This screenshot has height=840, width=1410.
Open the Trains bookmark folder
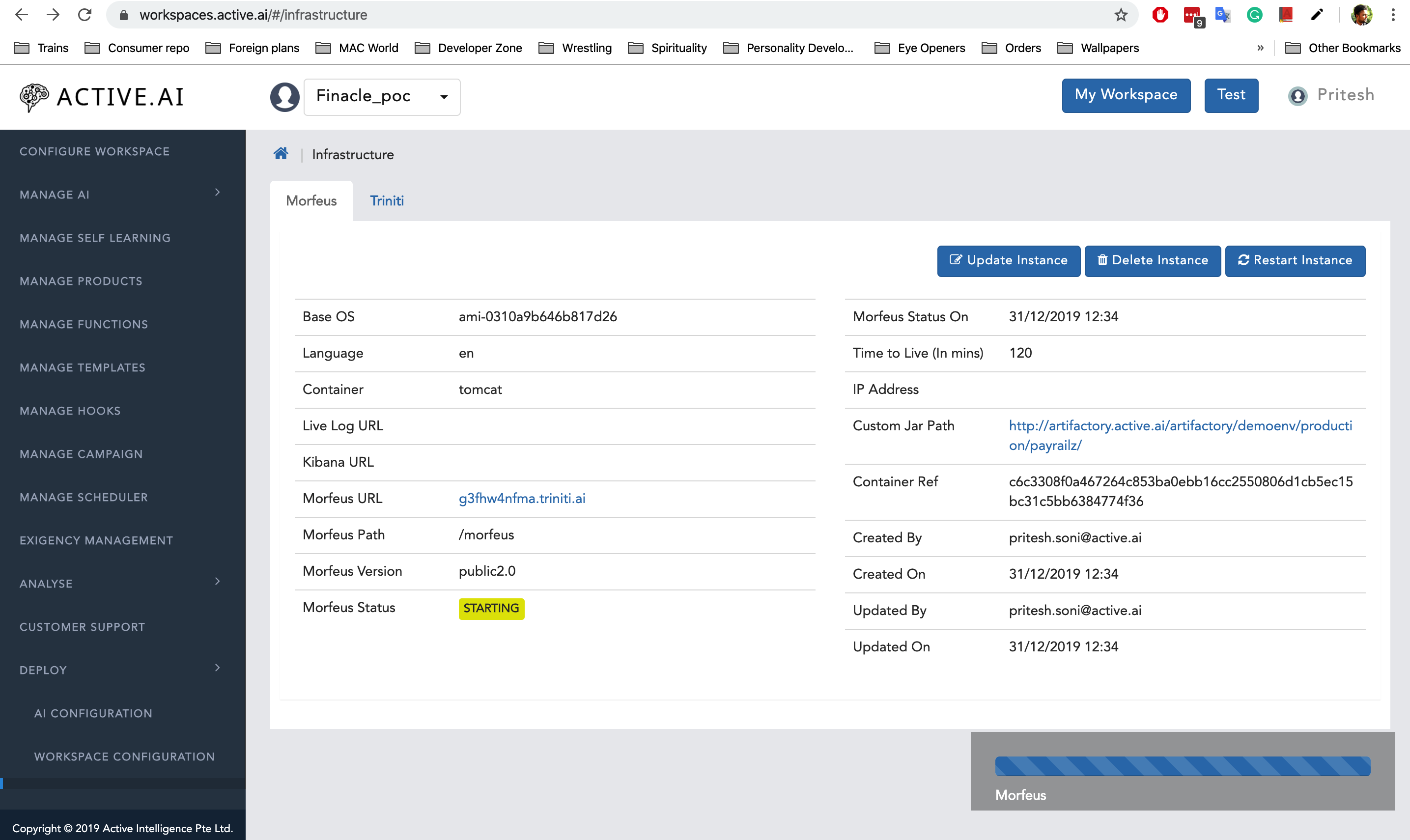[x=41, y=48]
